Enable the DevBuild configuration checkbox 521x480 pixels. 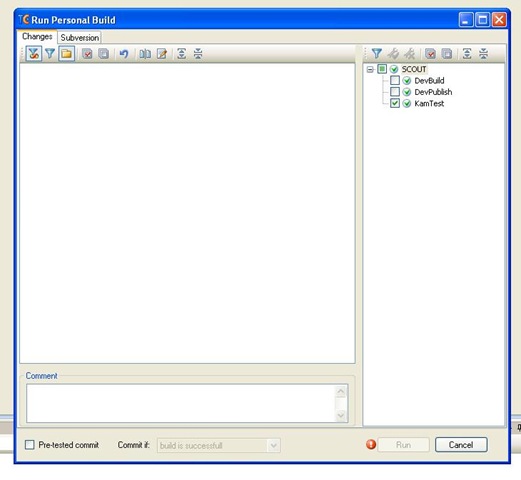coord(395,80)
